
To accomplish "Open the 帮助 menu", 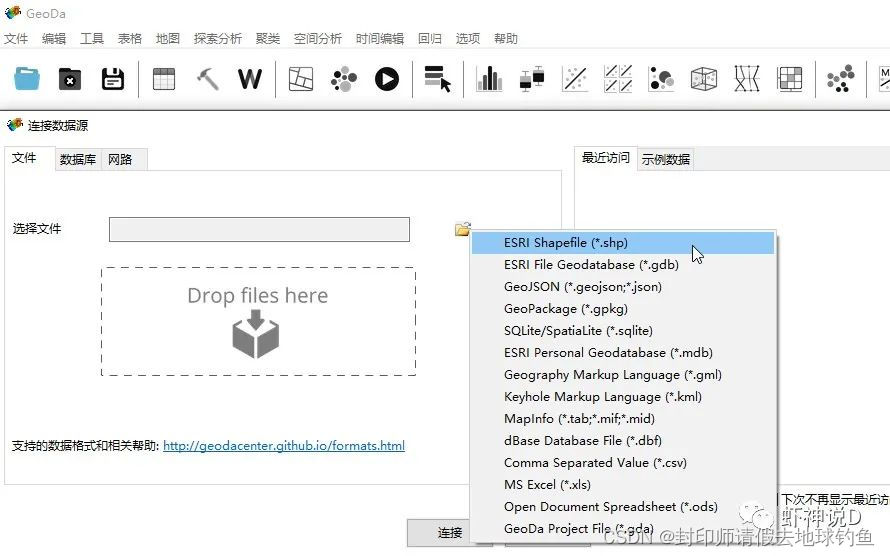I will coord(506,39).
